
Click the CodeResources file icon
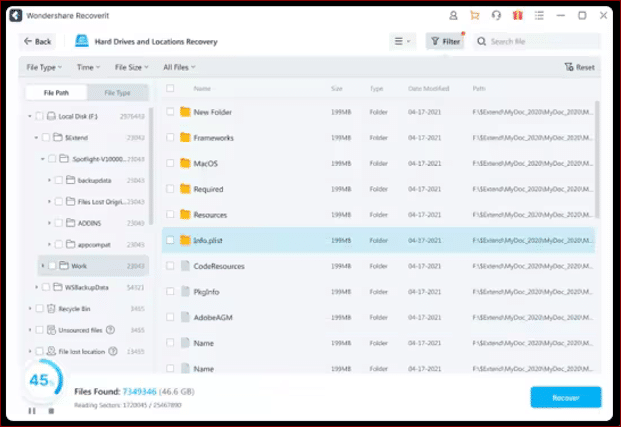point(185,266)
